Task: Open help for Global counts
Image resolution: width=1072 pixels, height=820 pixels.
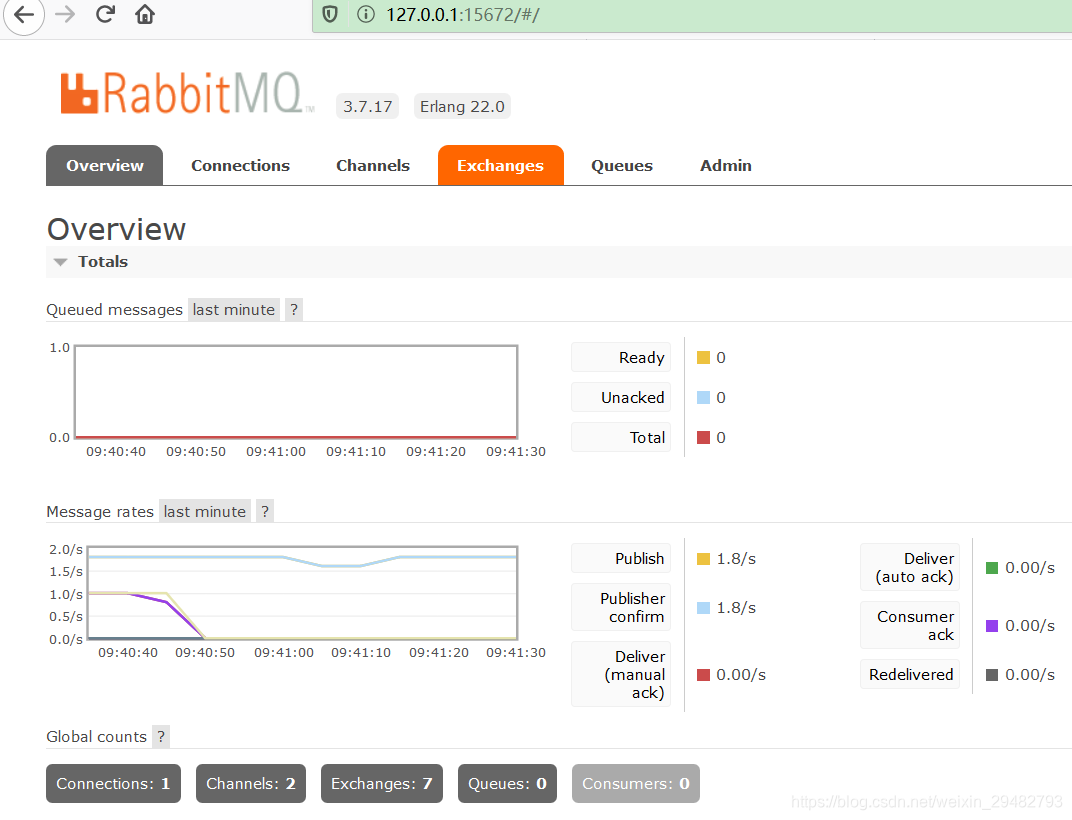Action: click(x=161, y=737)
